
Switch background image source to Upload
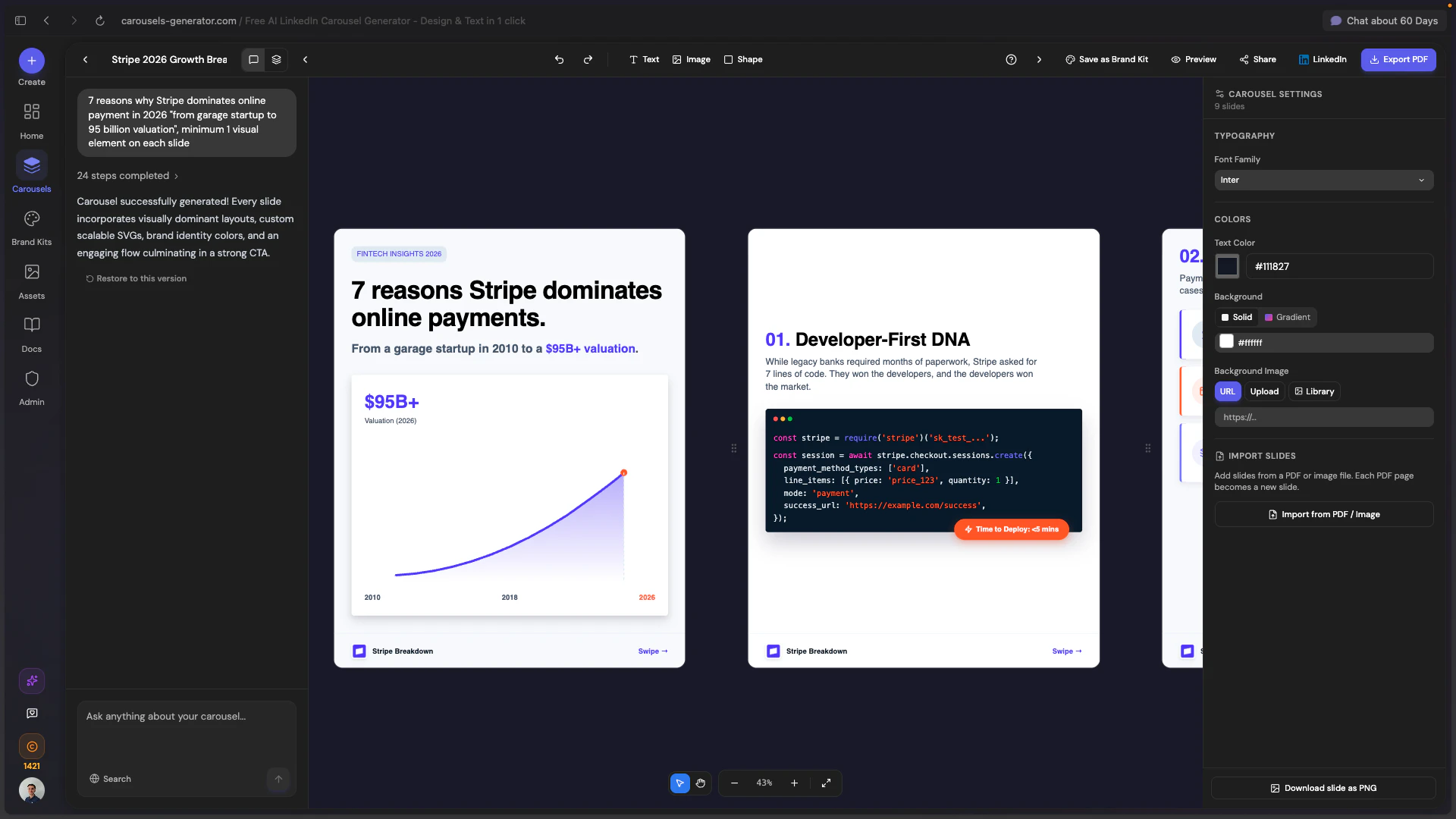coord(1263,391)
